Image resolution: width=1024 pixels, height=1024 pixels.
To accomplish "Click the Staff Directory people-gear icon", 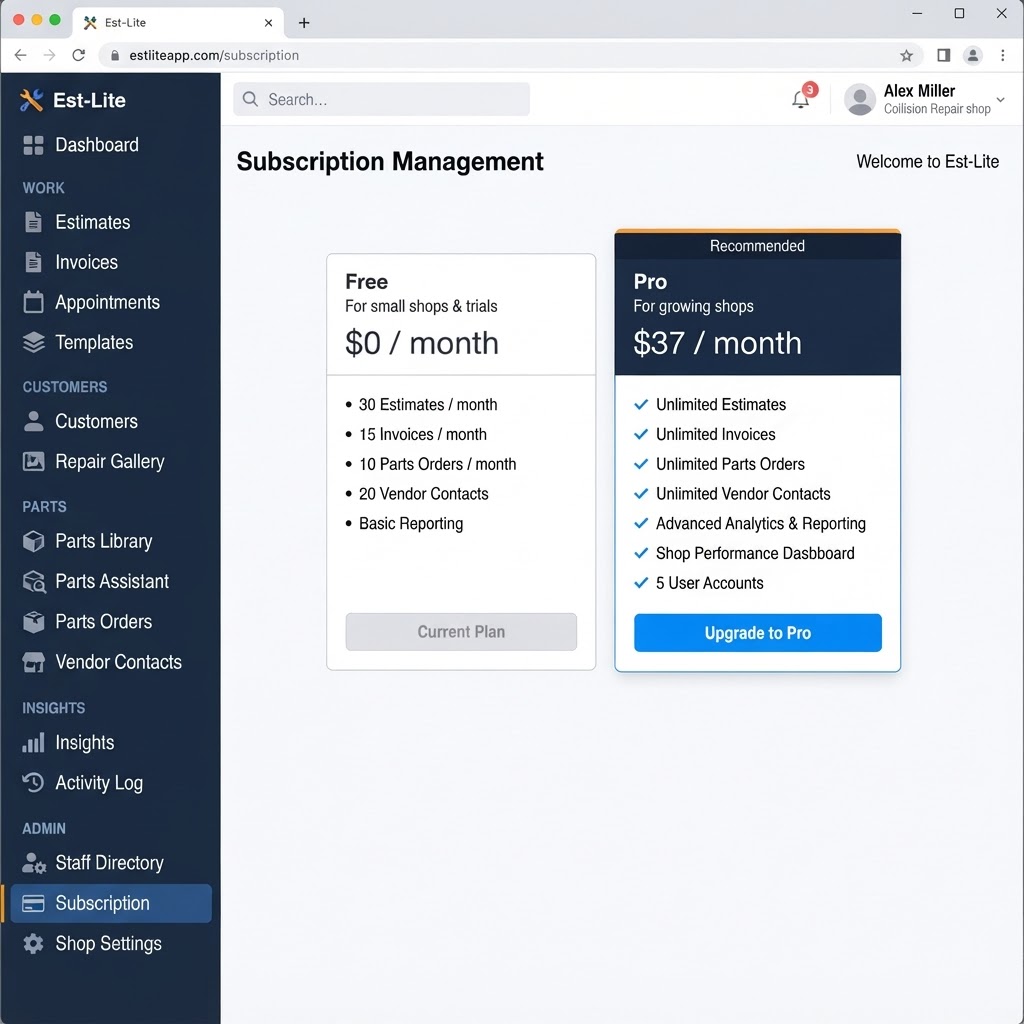I will [x=34, y=863].
